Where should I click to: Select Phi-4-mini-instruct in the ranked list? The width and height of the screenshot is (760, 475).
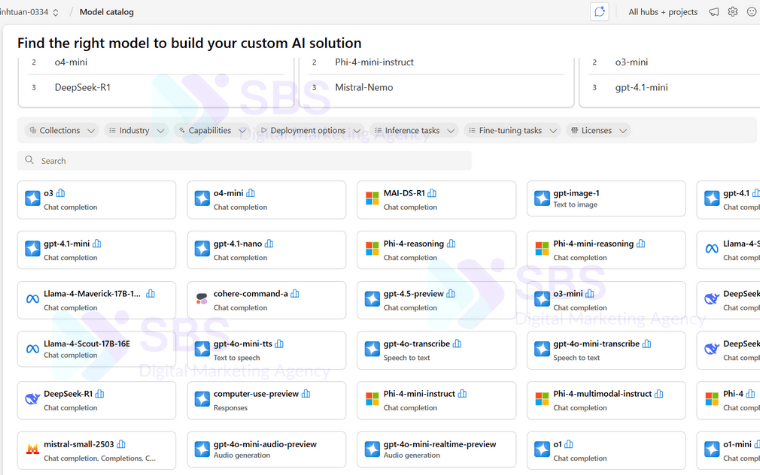click(374, 62)
